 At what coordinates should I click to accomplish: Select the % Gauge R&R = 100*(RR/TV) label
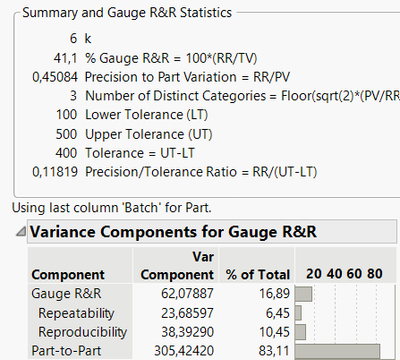pos(171,58)
